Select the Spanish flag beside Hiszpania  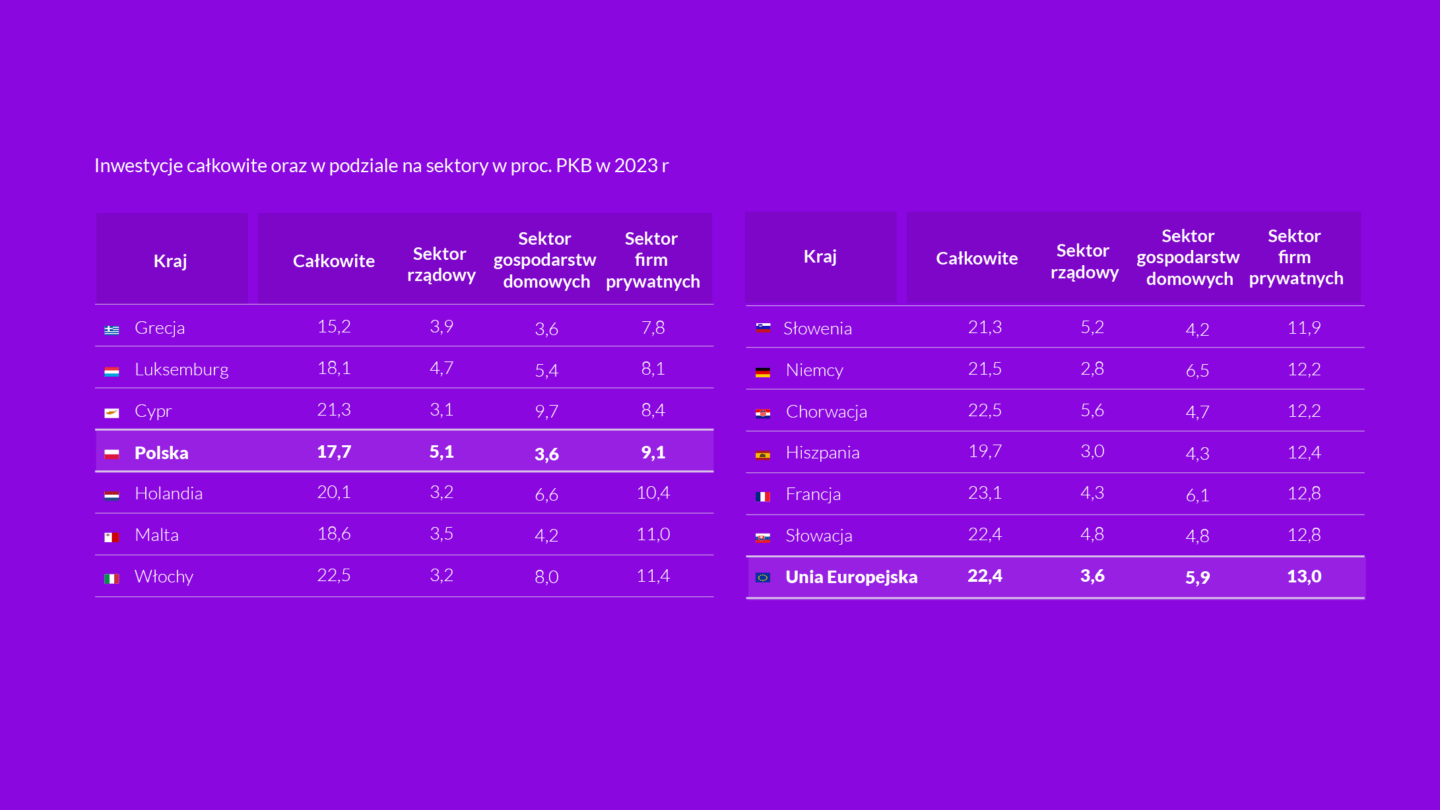(763, 454)
